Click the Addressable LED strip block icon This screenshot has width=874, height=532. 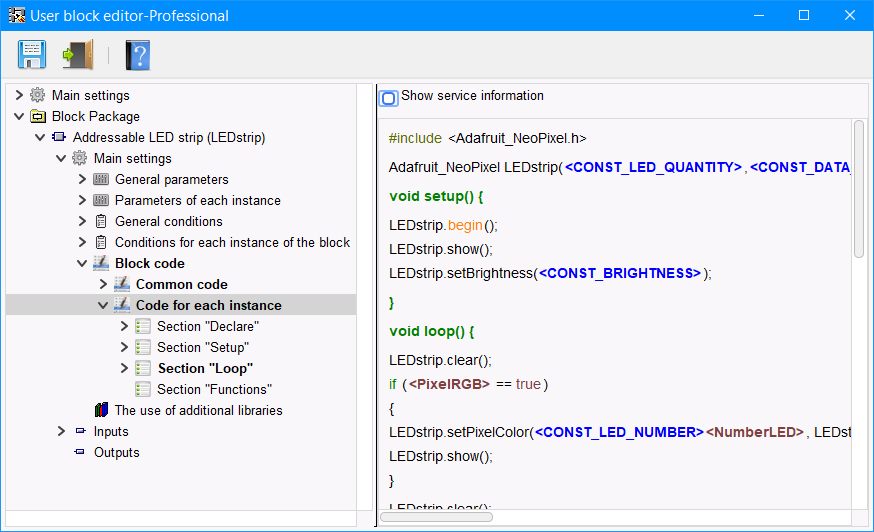pos(59,138)
